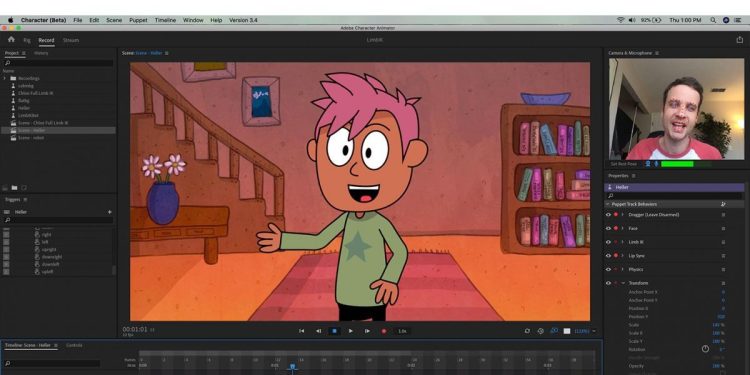Open the File menu
Viewport: 750px width, 375px height.
click(77, 20)
